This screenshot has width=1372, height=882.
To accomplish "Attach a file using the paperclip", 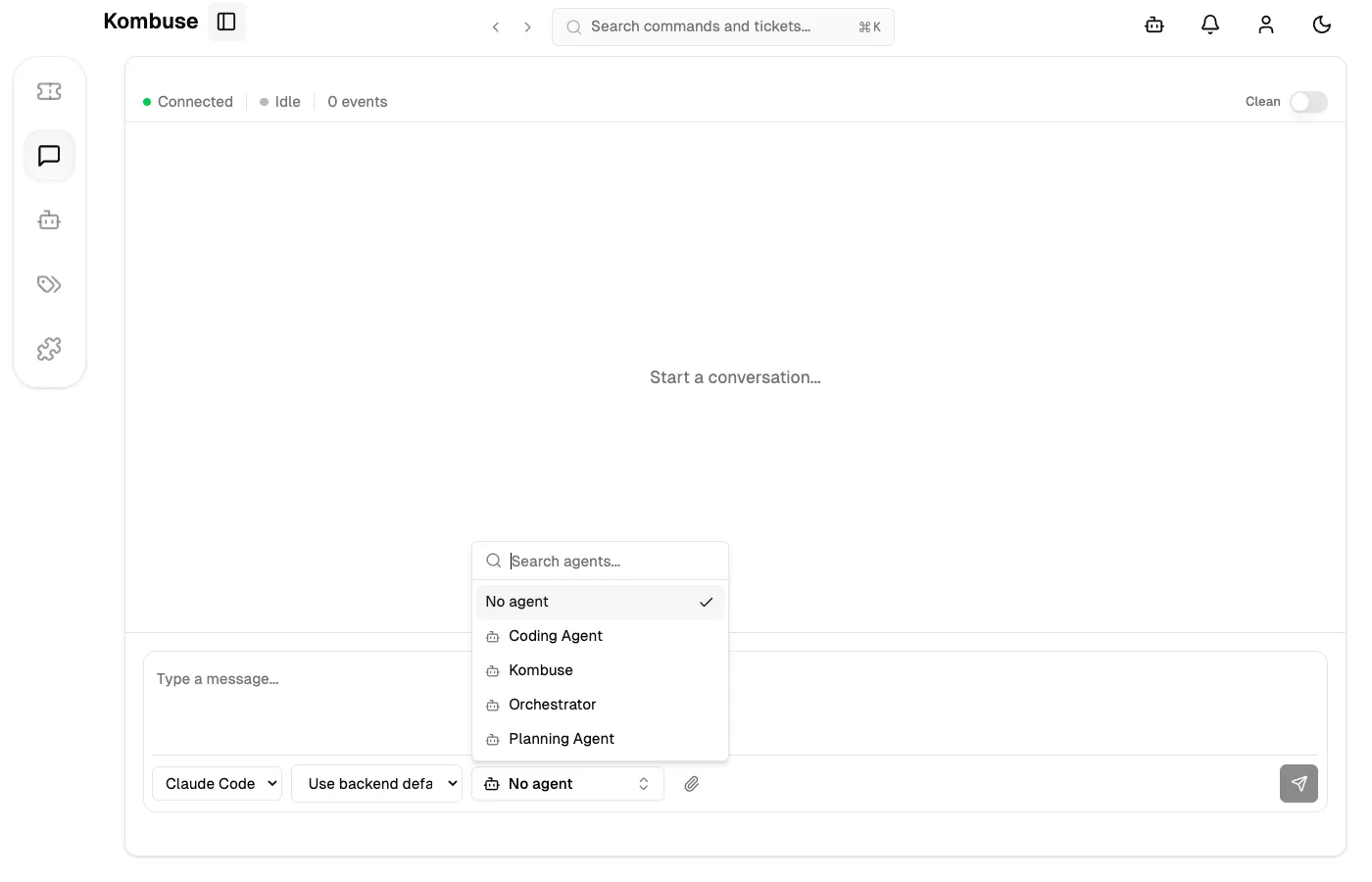I will click(692, 783).
